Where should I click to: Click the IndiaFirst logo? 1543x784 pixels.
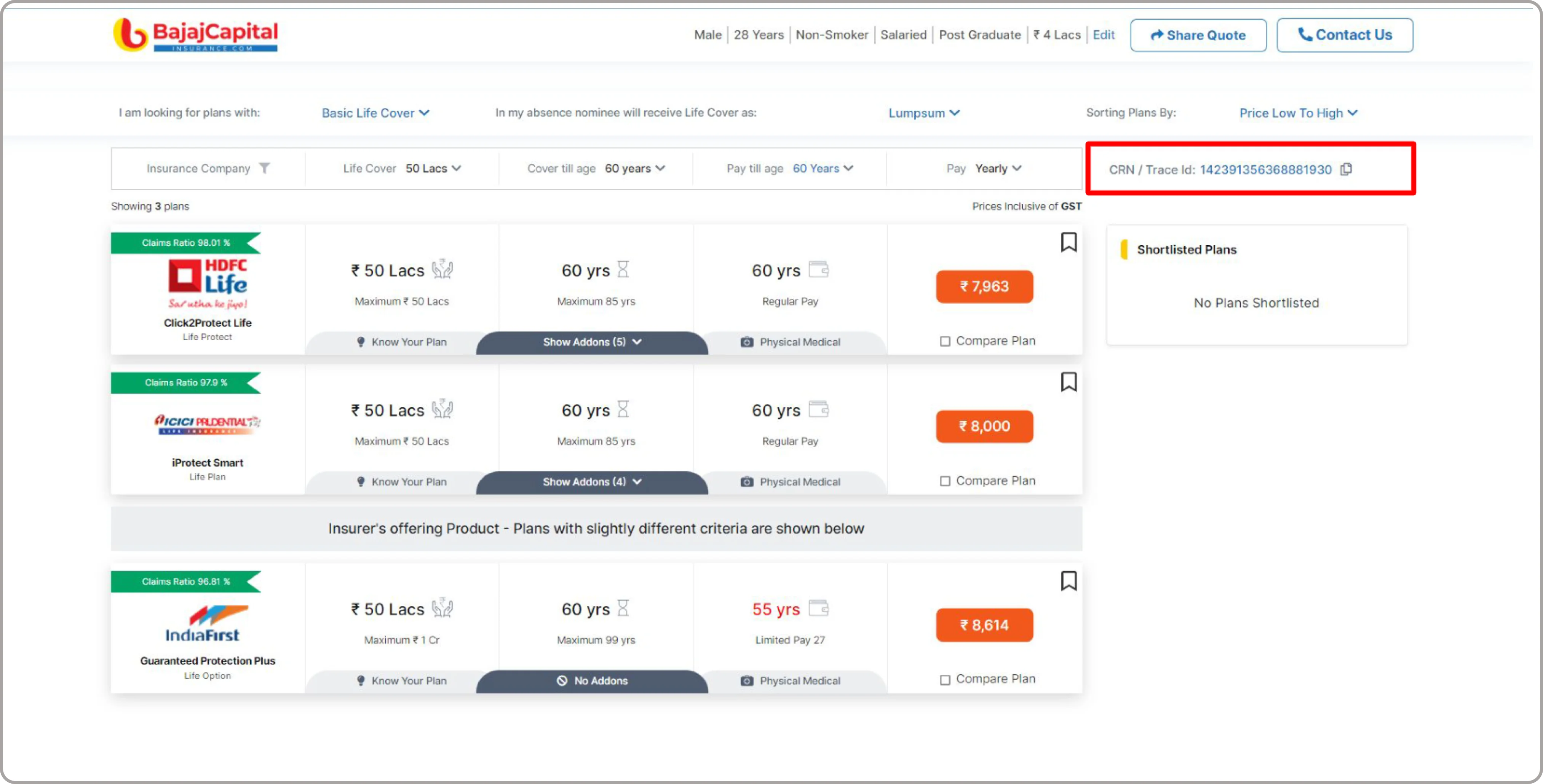pos(207,624)
